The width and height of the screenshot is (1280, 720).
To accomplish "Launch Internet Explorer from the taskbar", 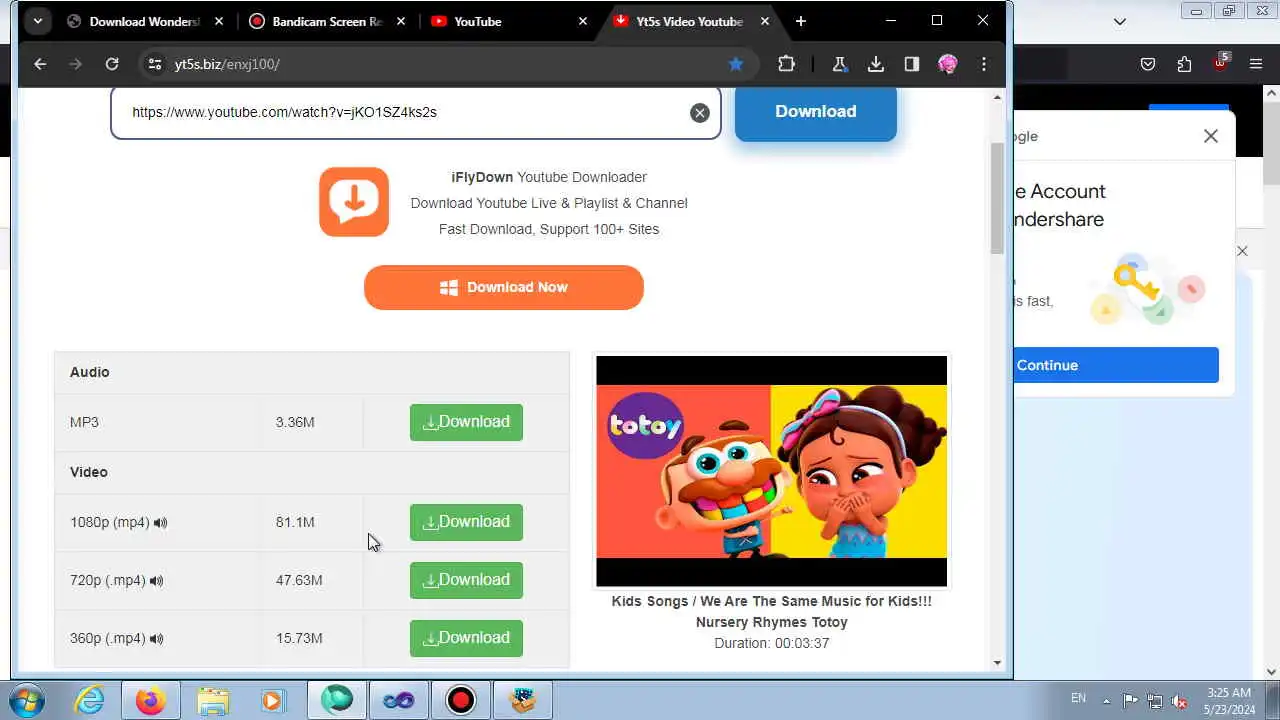I will 90,700.
